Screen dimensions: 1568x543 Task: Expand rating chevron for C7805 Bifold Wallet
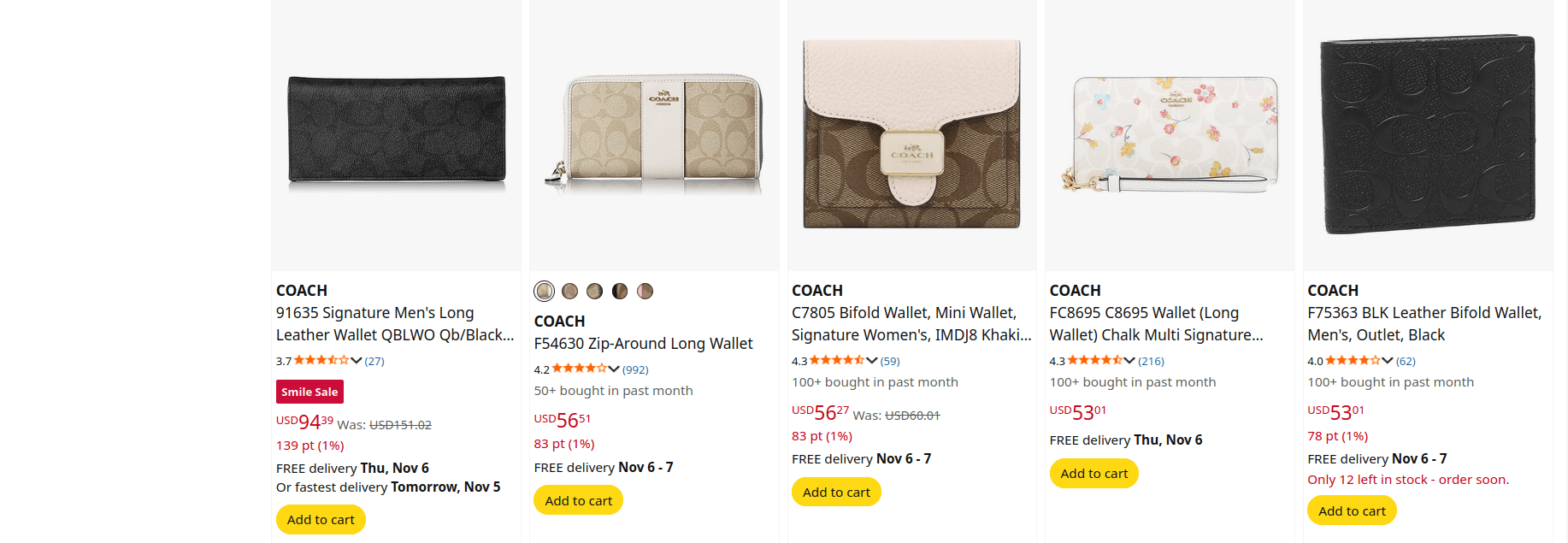[872, 361]
